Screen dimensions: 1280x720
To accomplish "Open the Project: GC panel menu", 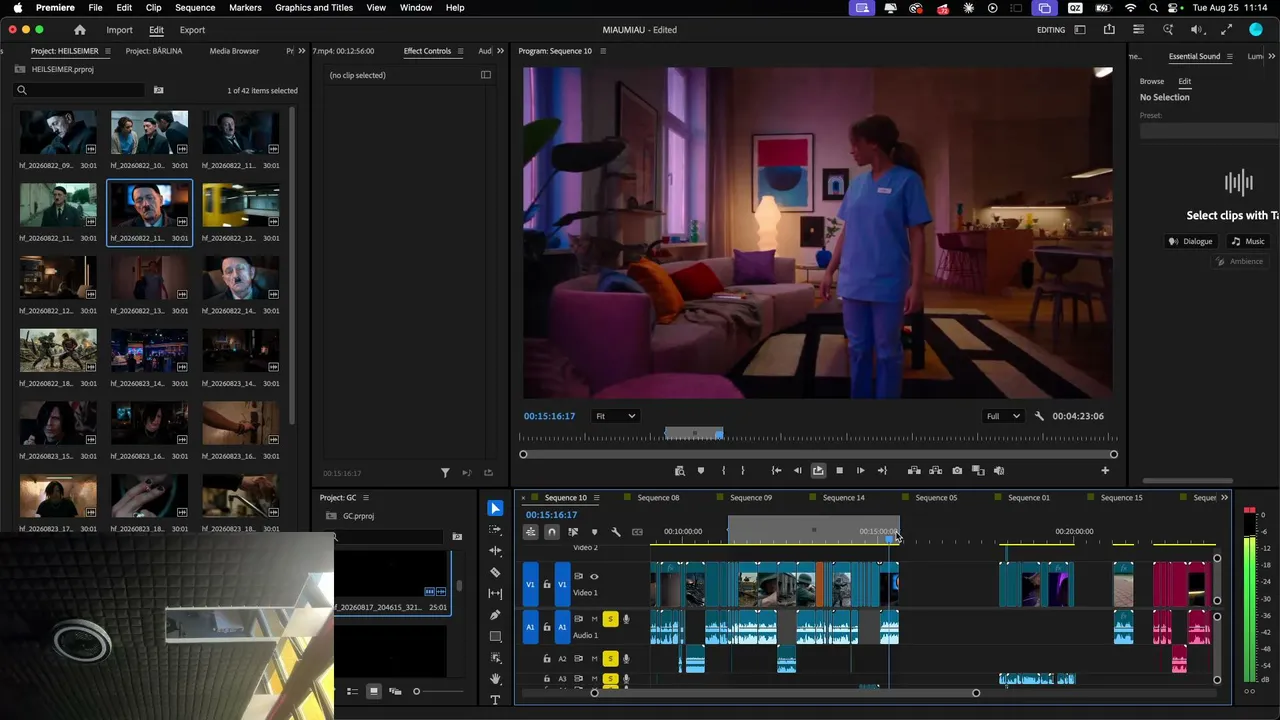I will click(x=366, y=498).
